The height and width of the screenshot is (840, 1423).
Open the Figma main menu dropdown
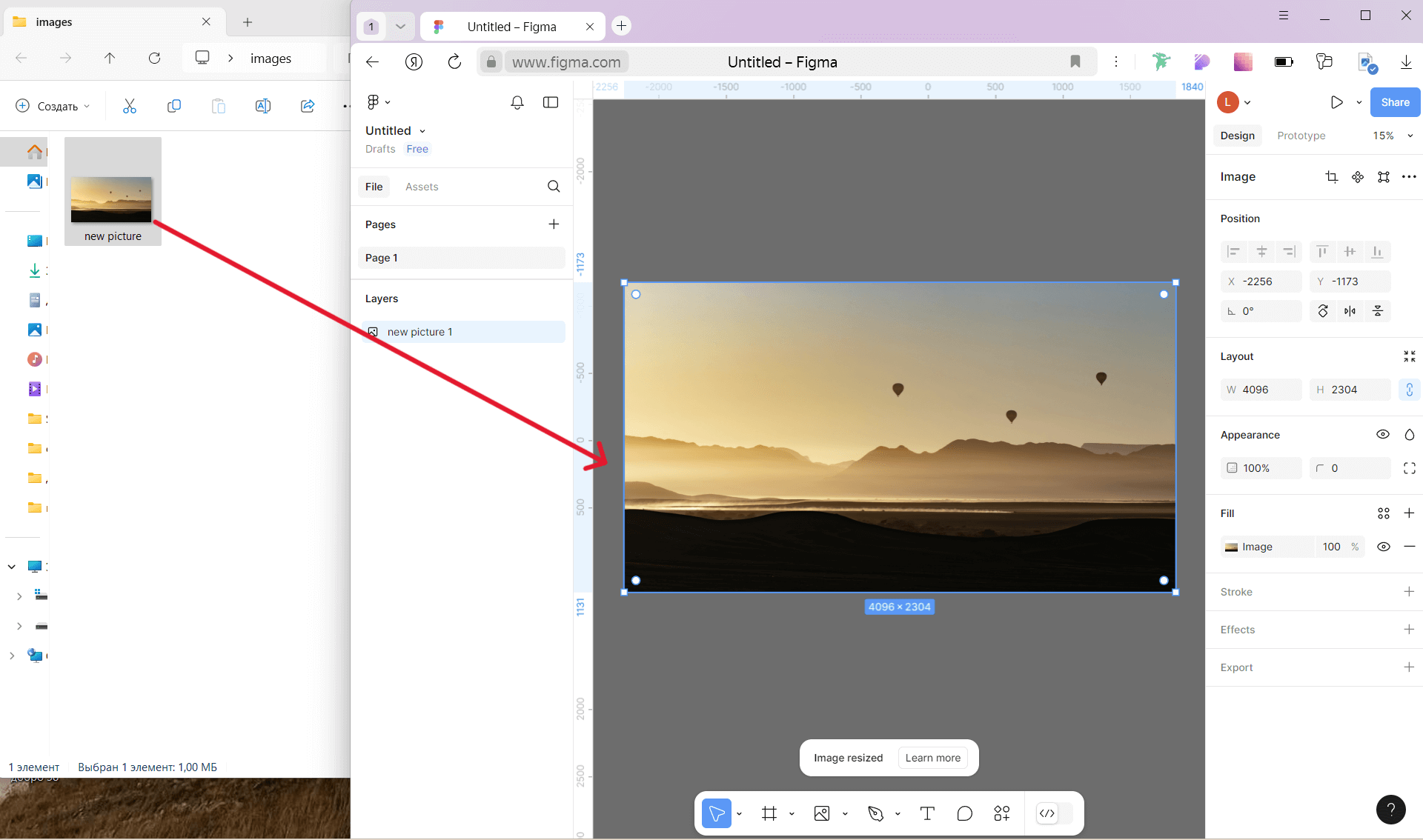click(378, 101)
